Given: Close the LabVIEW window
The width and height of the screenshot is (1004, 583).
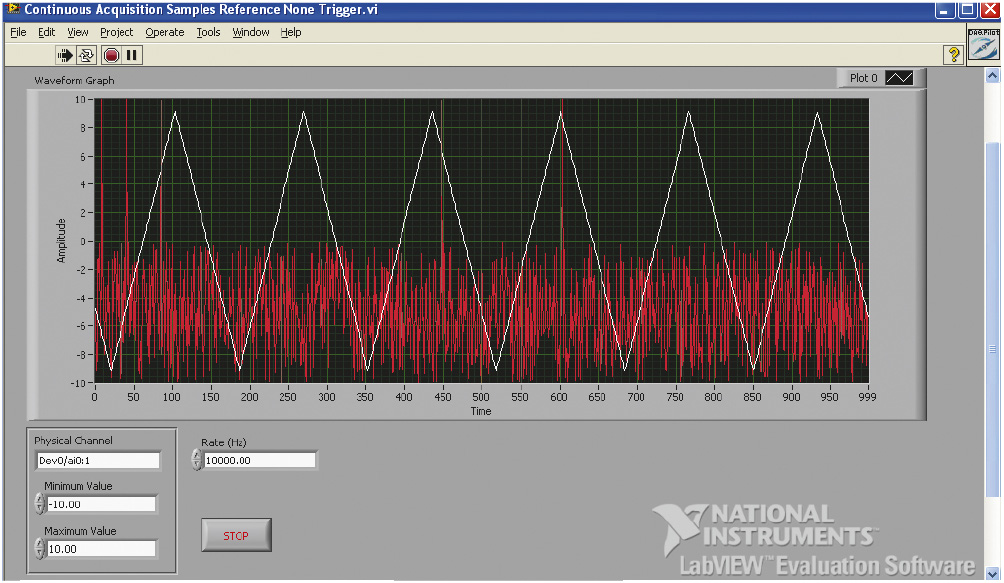Looking at the screenshot, I should (991, 10).
